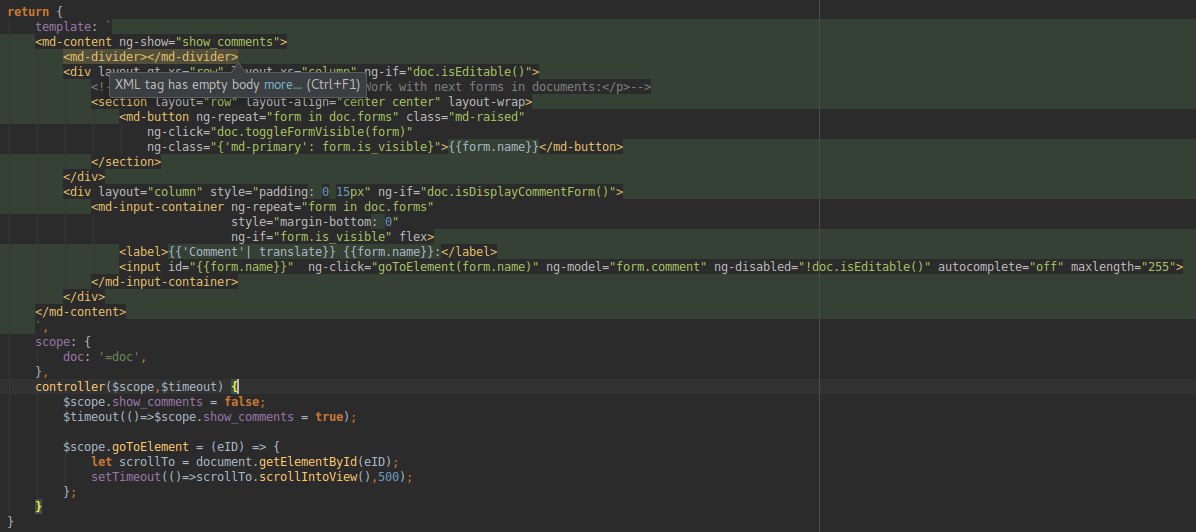The width and height of the screenshot is (1196, 532).
Task: Click the 'template:' property name
Action: (x=66, y=27)
